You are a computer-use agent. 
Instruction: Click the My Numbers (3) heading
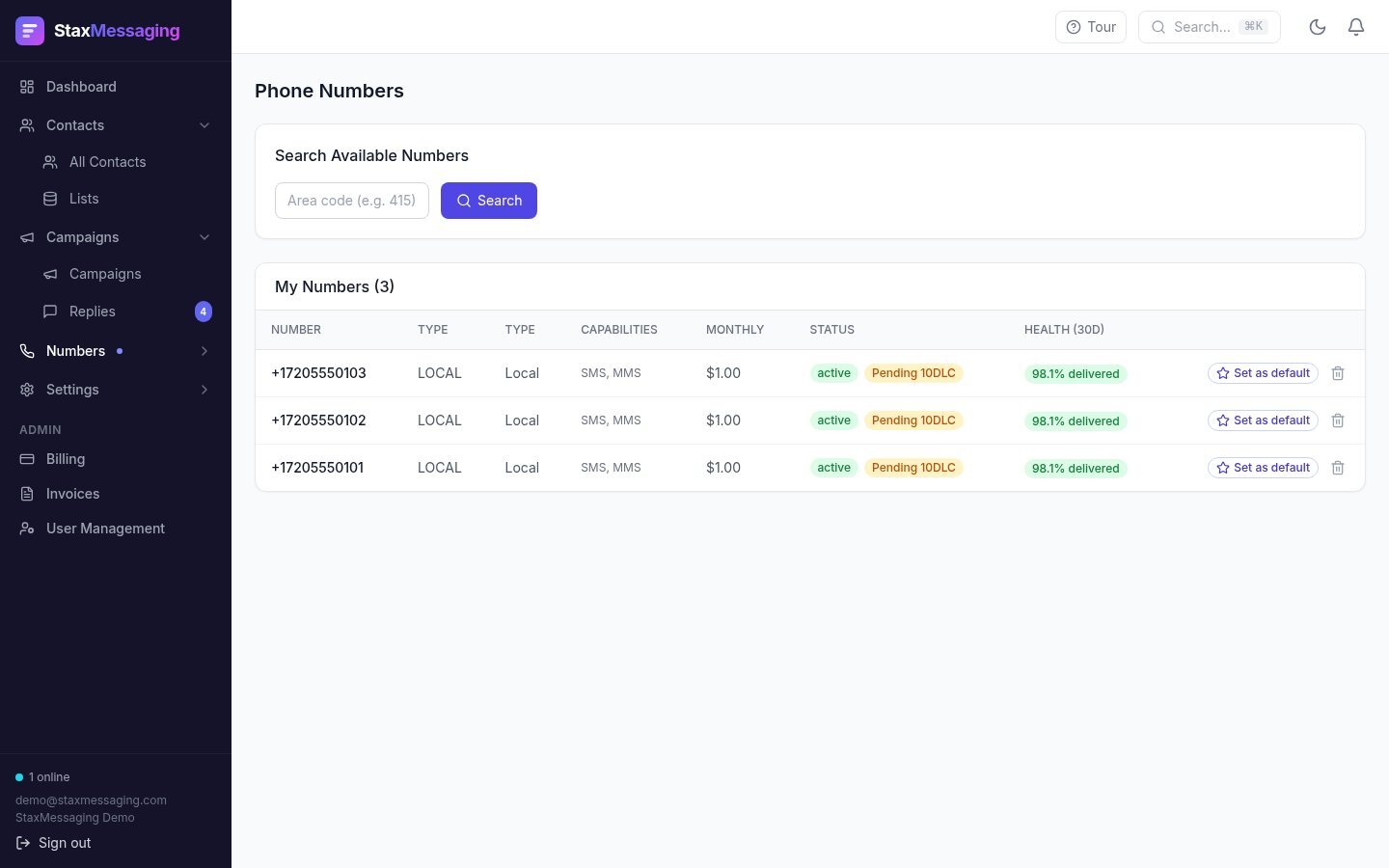[335, 286]
